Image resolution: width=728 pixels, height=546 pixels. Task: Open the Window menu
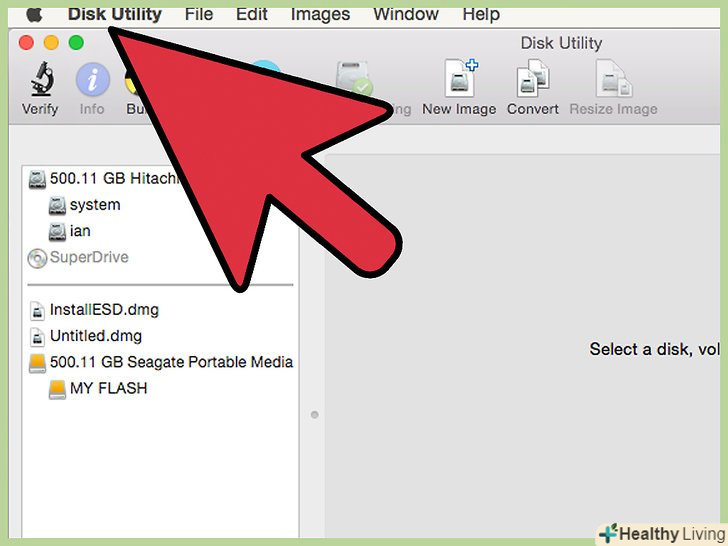click(406, 14)
